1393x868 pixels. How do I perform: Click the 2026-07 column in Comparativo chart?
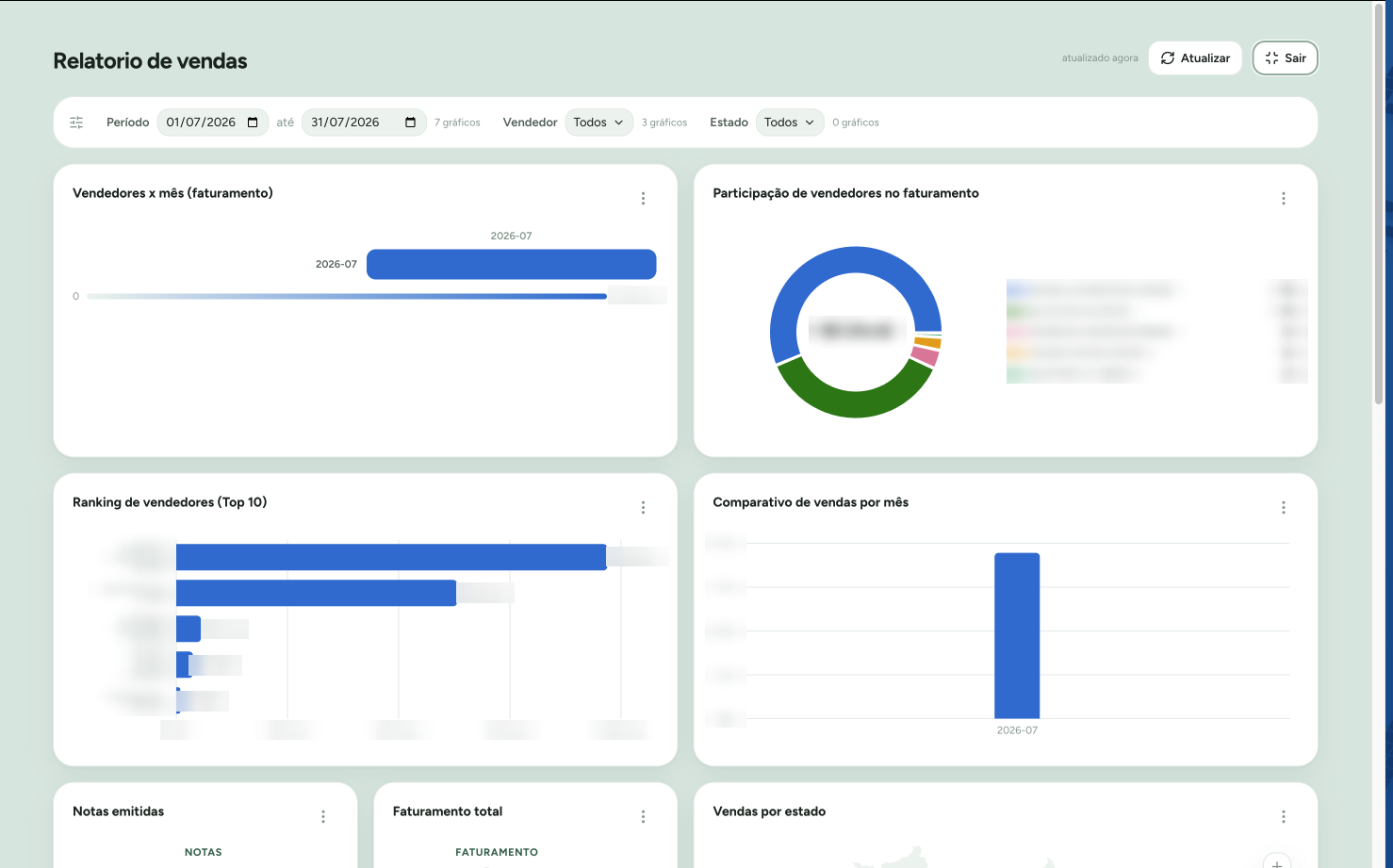point(1017,636)
